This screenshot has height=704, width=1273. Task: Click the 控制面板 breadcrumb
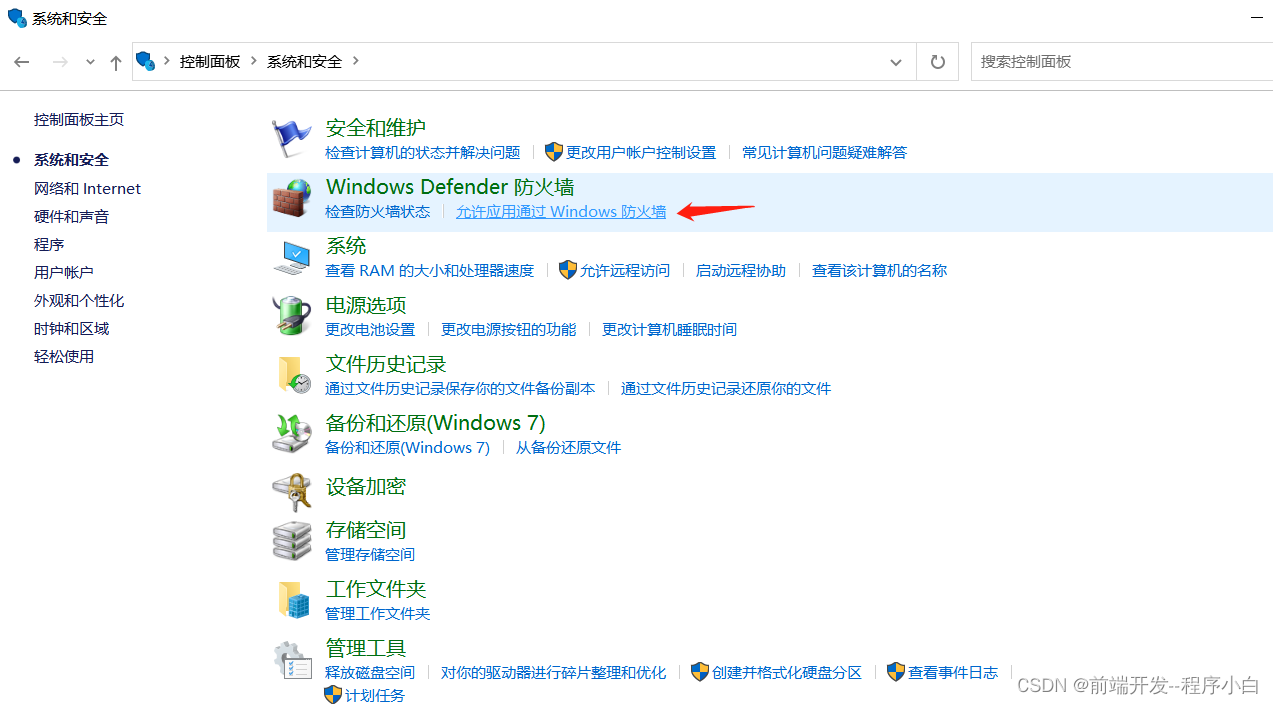tap(210, 61)
